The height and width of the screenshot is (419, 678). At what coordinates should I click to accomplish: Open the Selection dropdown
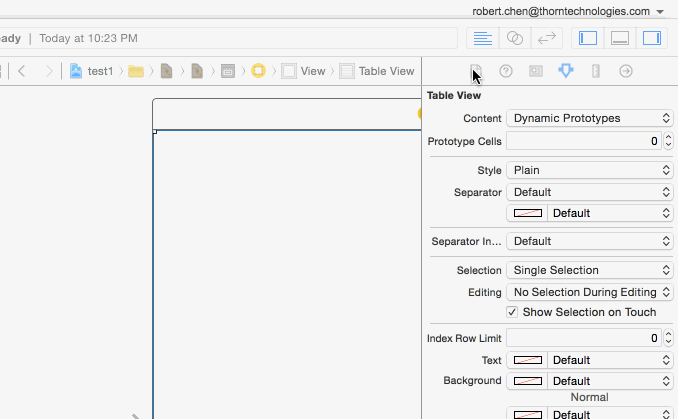click(590, 270)
